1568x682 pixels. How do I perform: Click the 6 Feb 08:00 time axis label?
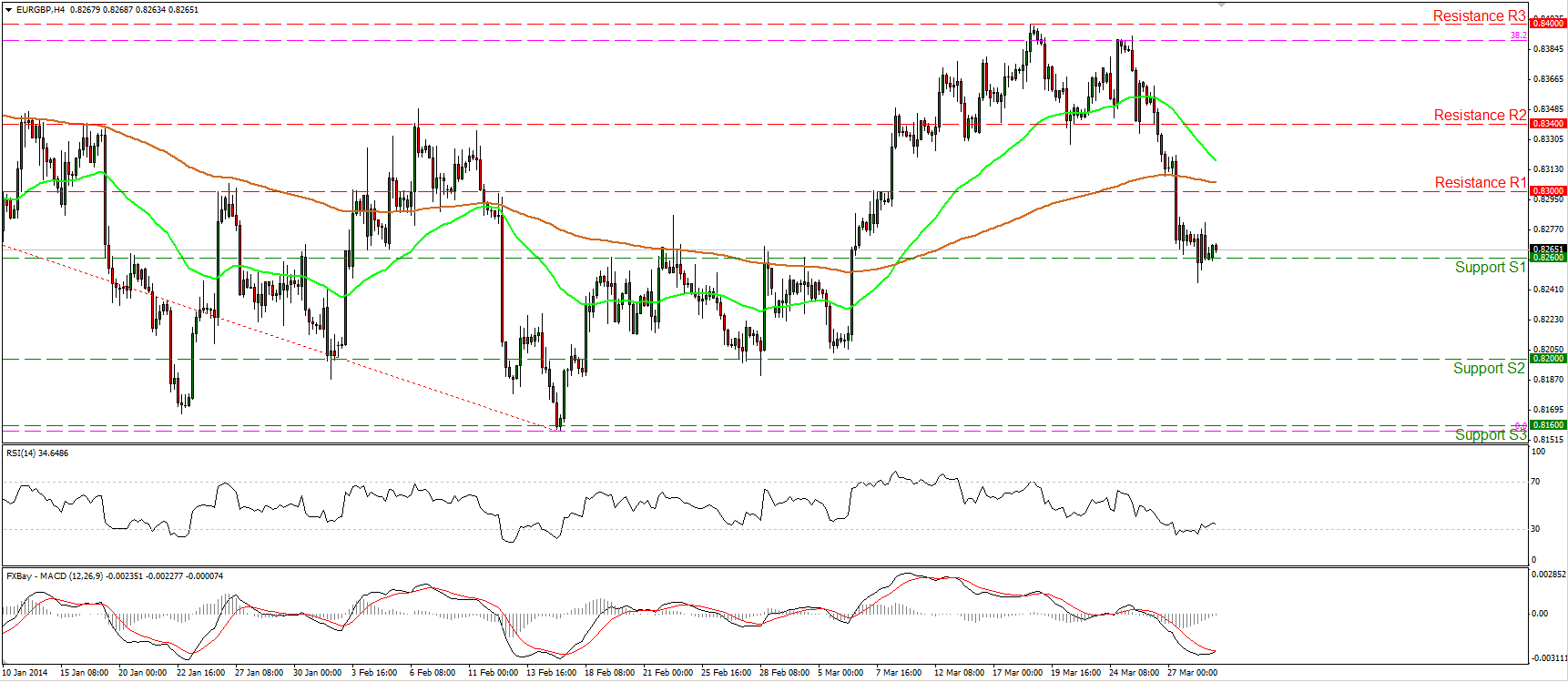pyautogui.click(x=433, y=673)
